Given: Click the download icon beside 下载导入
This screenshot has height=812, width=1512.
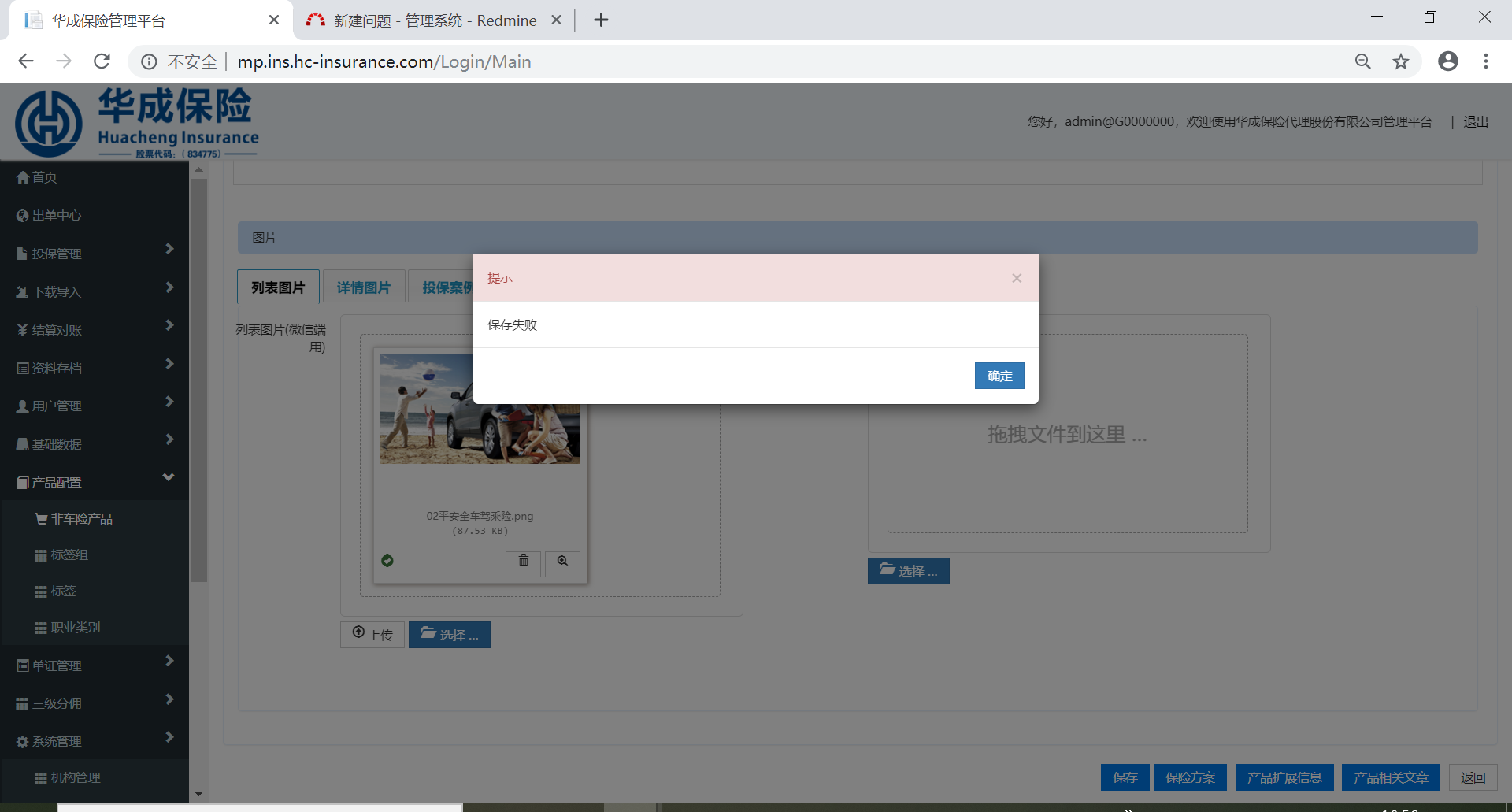Looking at the screenshot, I should click(x=22, y=292).
